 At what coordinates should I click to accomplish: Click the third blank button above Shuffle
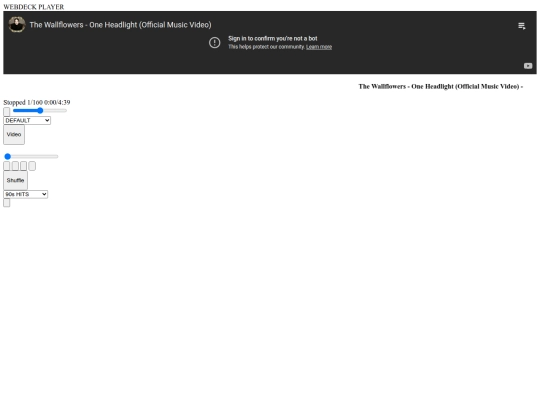[x=23, y=166]
